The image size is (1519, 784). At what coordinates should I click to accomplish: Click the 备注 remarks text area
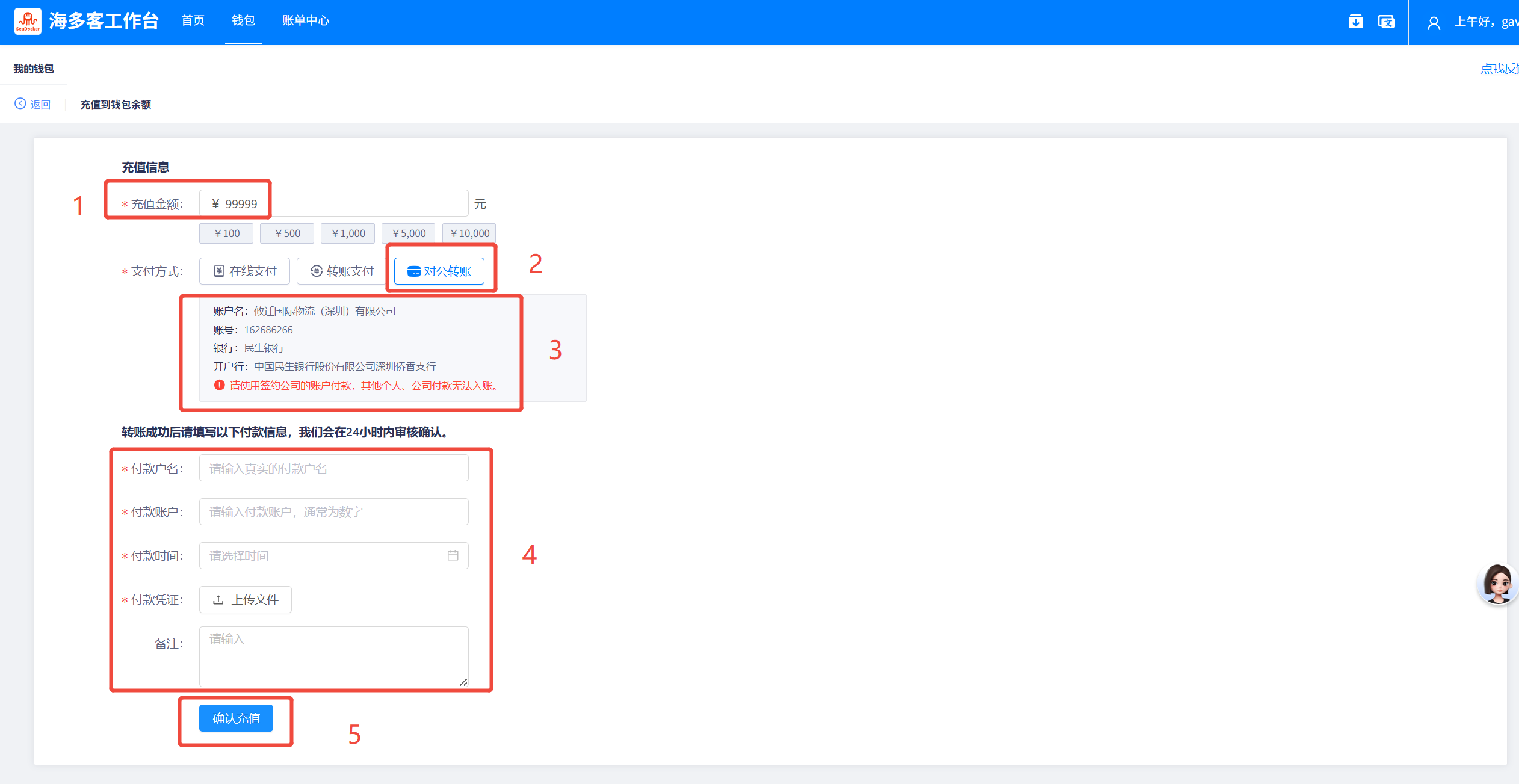click(333, 656)
